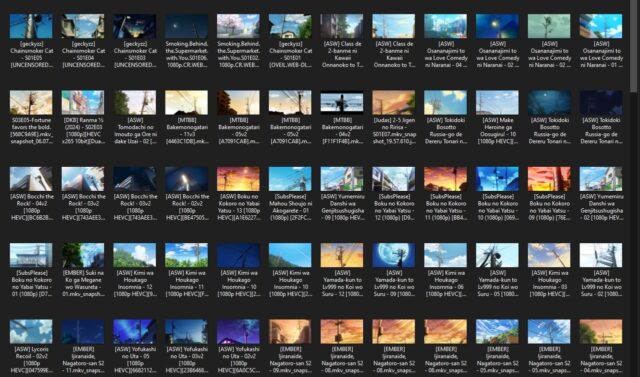The image size is (640, 377).
Task: Select Ranma ½ (2024) S02E03 image
Action: 83,102
